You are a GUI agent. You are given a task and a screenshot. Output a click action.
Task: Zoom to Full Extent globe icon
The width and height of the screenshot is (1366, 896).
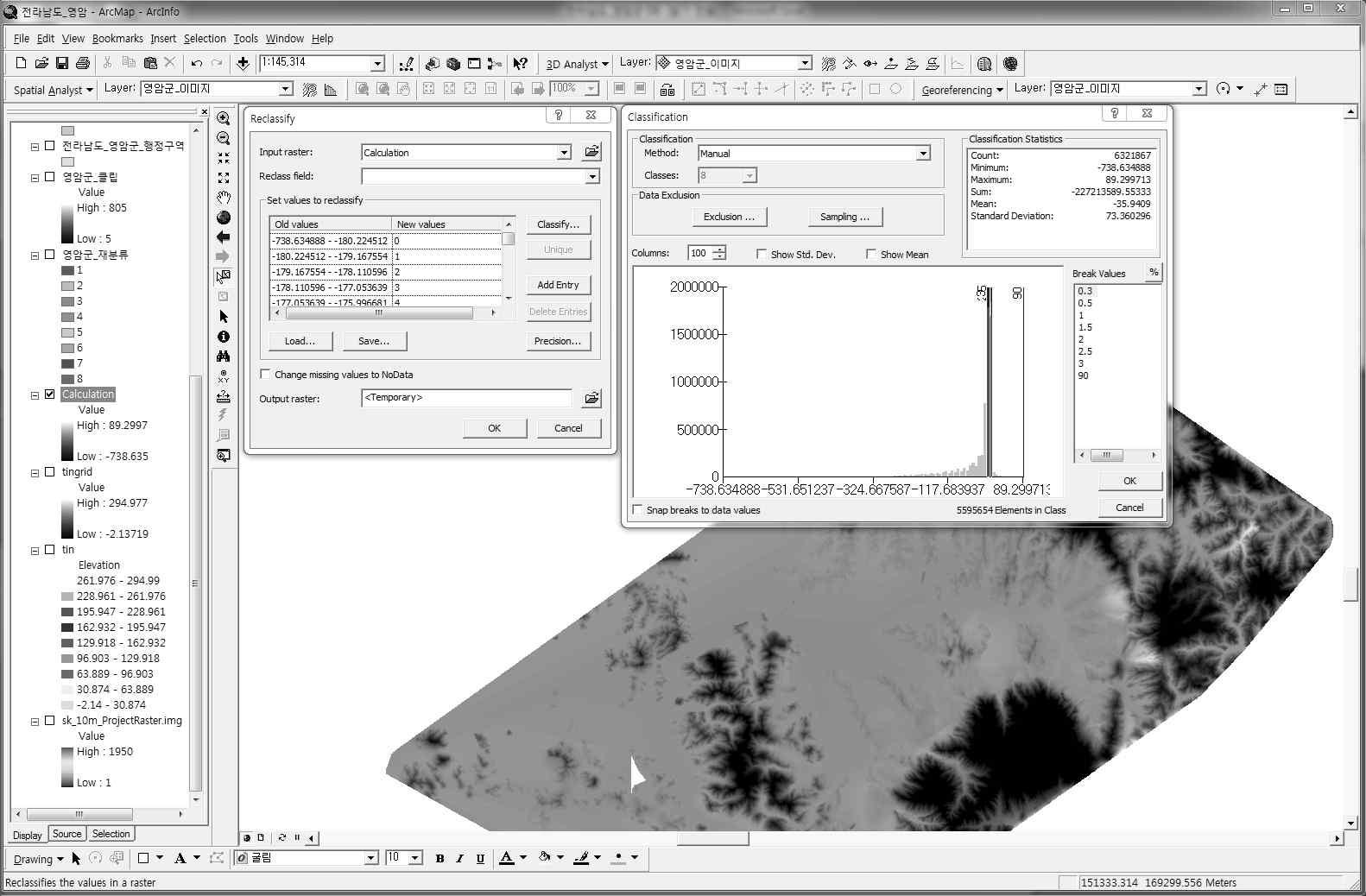coord(224,218)
